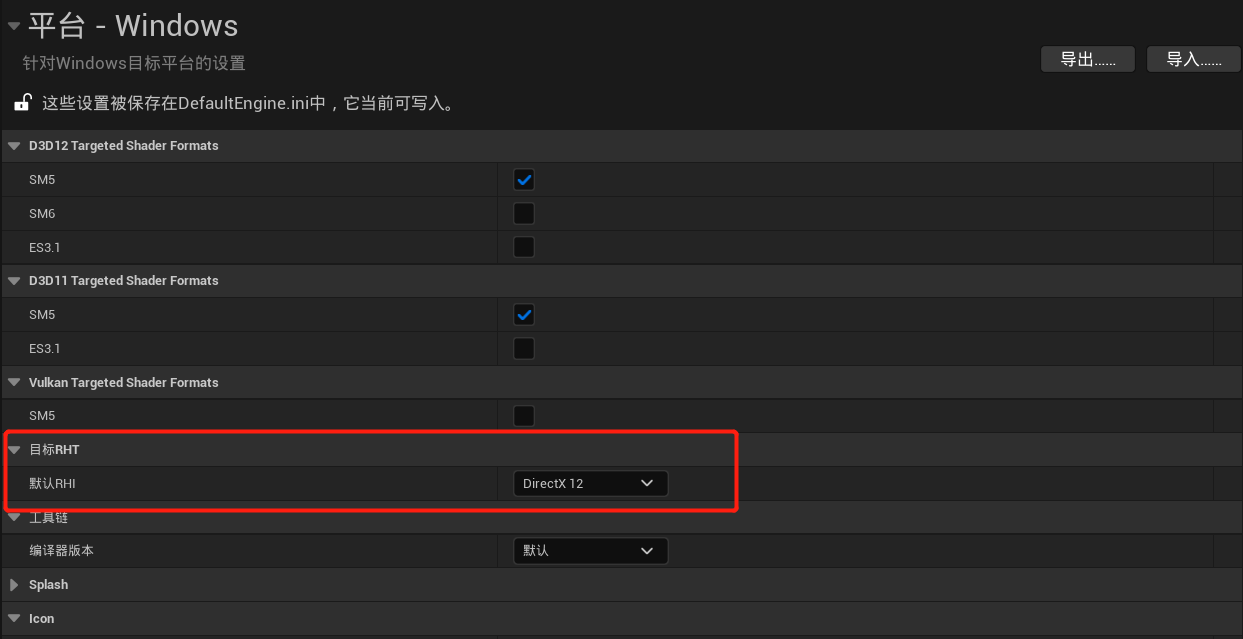1243x639 pixels.
Task: Select the 默认RHI property row label
Action: 52,484
